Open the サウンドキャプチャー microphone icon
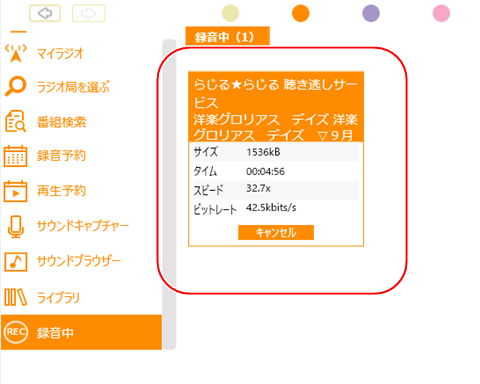Screen dimensions: 480x384 point(16,226)
